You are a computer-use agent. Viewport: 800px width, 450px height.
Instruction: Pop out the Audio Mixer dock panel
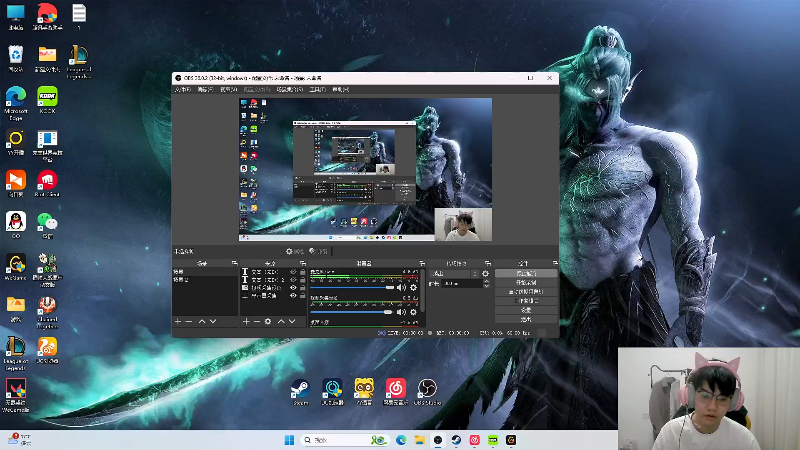coord(422,263)
